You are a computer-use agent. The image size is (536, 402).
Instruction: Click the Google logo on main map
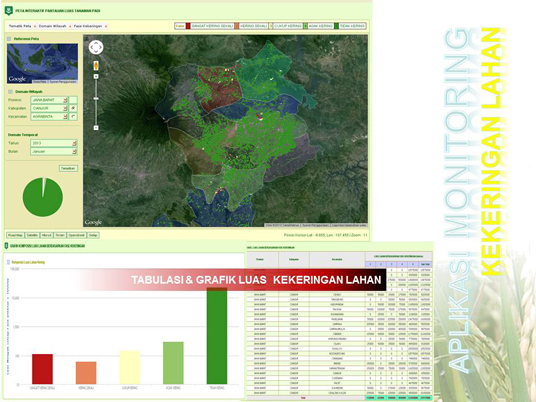[93, 223]
